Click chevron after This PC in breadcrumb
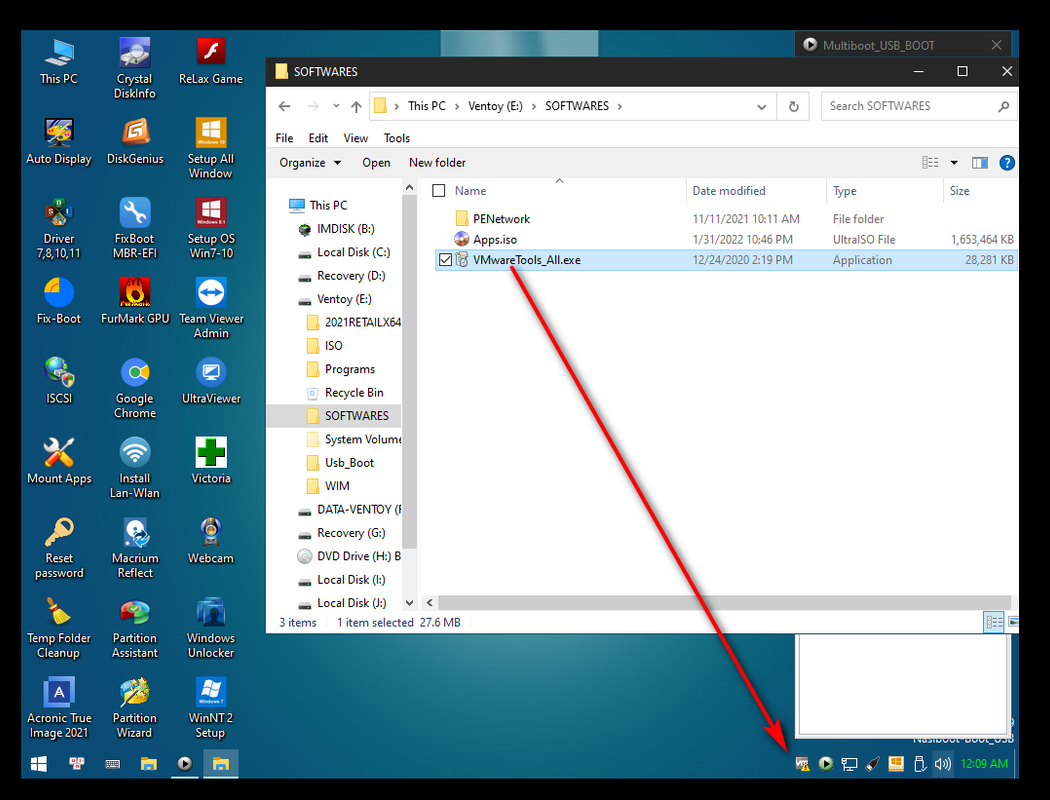The width and height of the screenshot is (1050, 800). coord(457,106)
